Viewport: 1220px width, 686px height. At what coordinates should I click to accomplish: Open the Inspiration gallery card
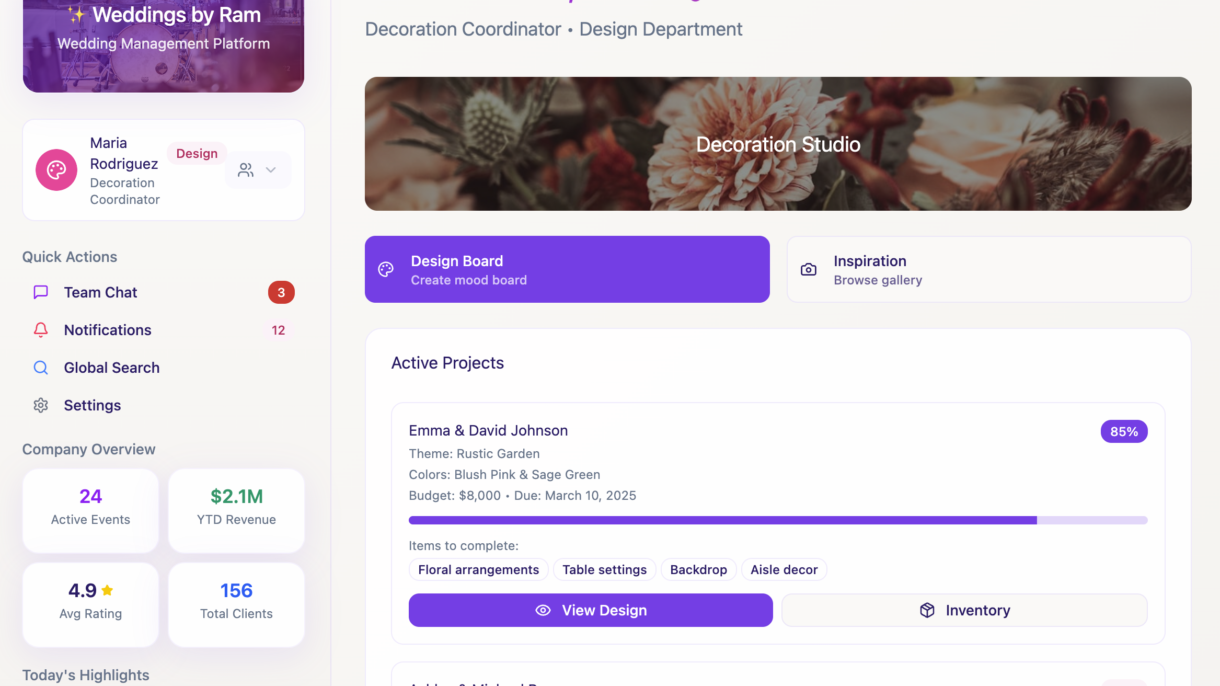(x=988, y=269)
